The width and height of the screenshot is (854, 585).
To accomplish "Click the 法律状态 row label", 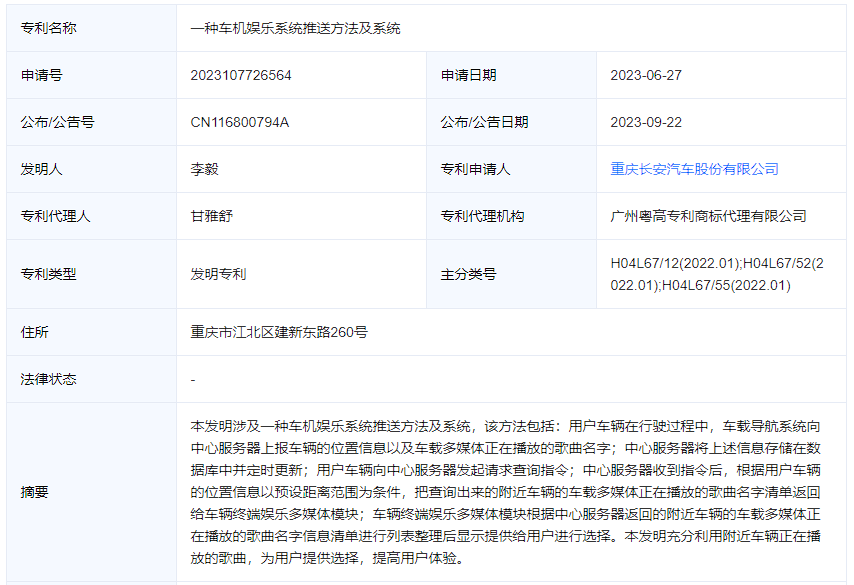I will pyautogui.click(x=48, y=379).
